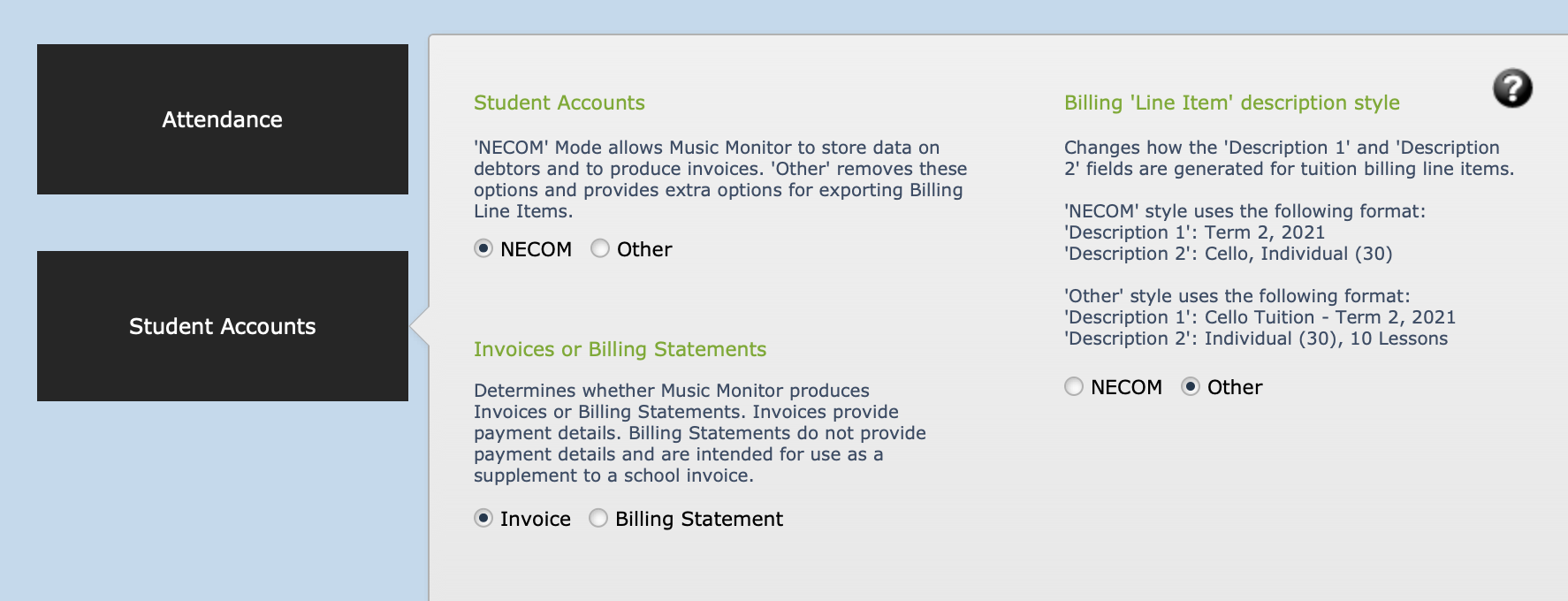Viewport: 1568px width, 601px height.
Task: Click 'Other' label text beside Student Accounts NECOM
Action: [x=644, y=249]
